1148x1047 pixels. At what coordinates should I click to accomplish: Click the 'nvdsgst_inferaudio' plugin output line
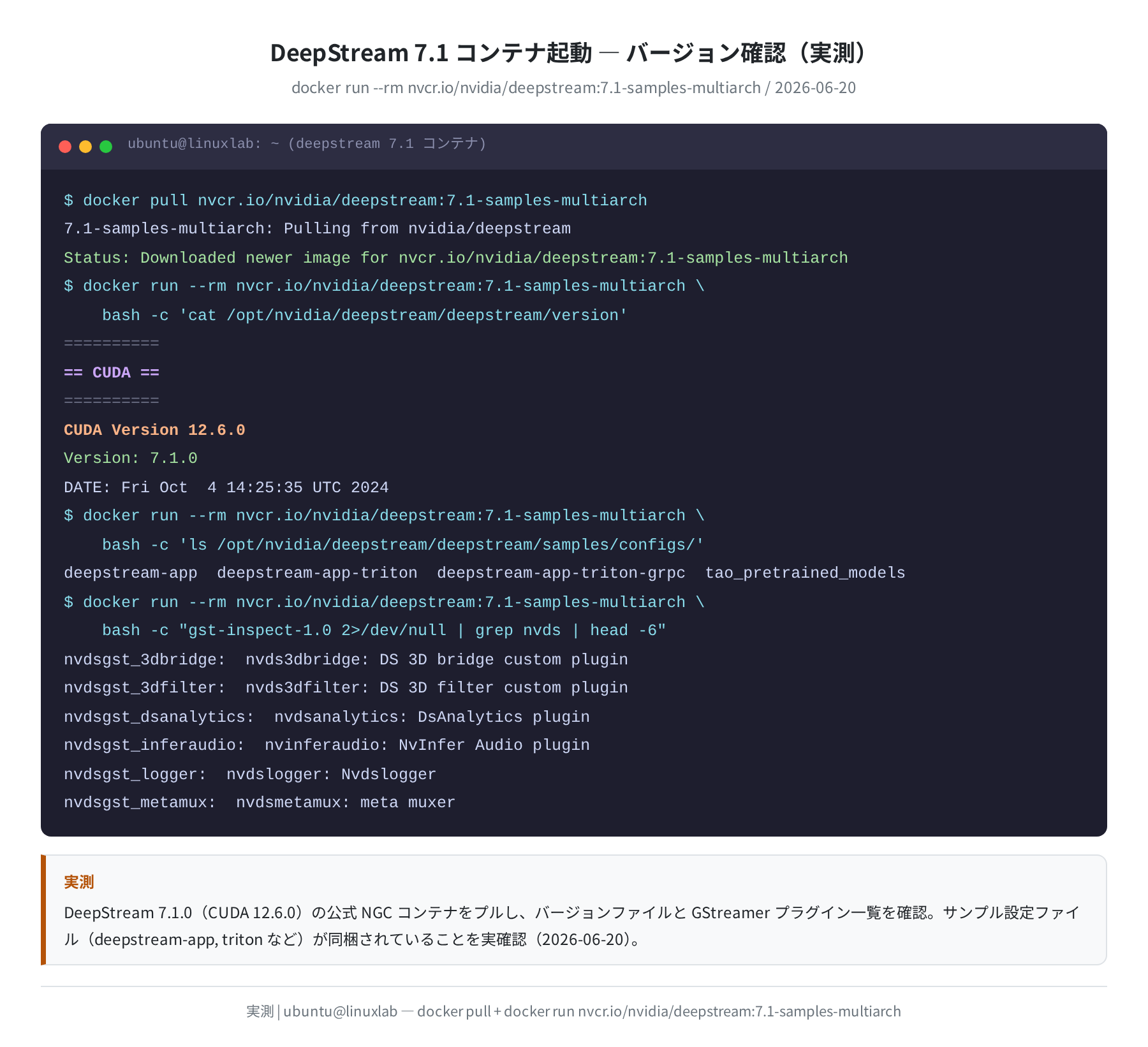pyautogui.click(x=327, y=745)
